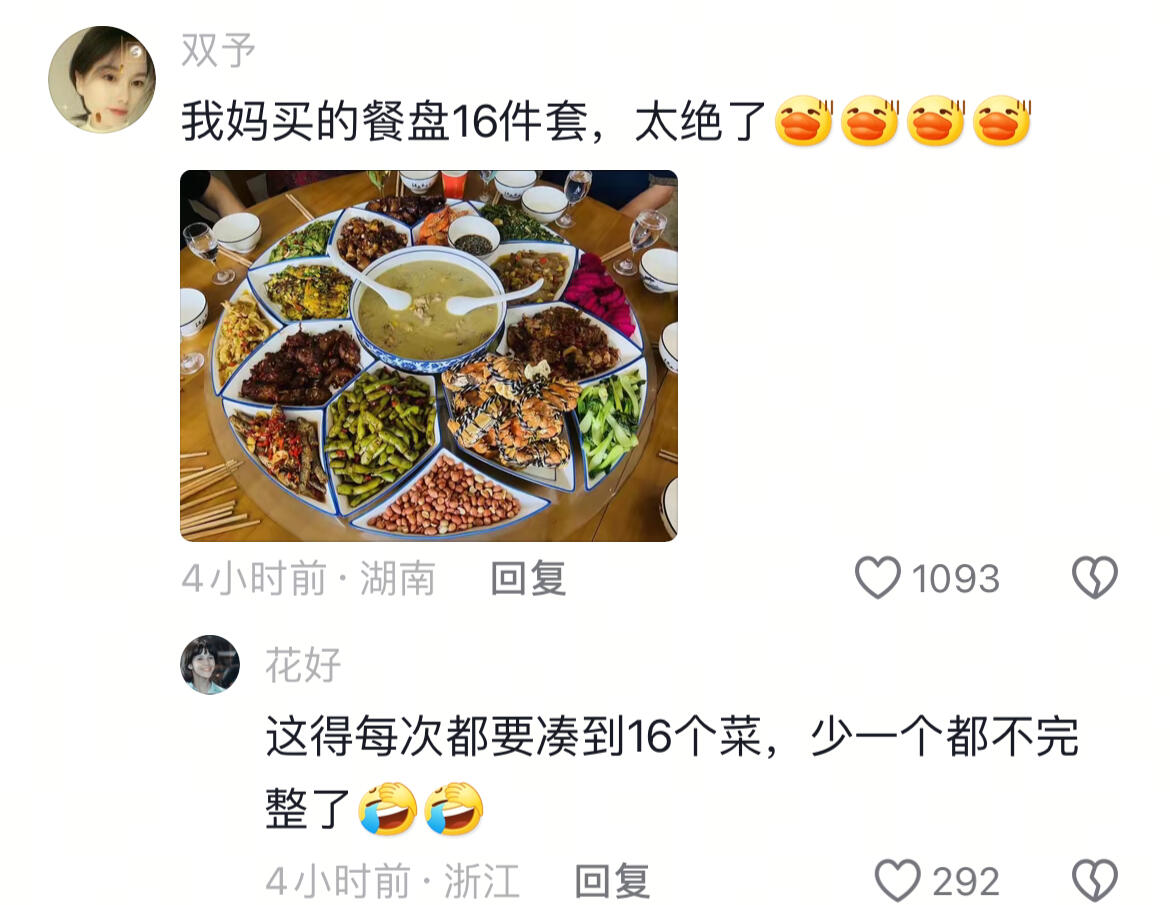
Task: Tap first laughing-crying emoji in reply
Action: coord(387,809)
